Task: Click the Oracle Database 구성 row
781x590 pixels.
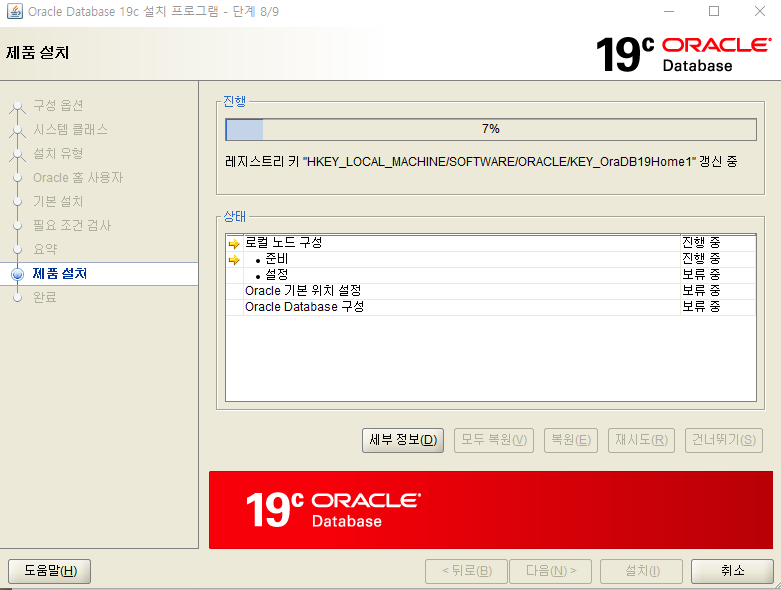Action: coord(491,307)
